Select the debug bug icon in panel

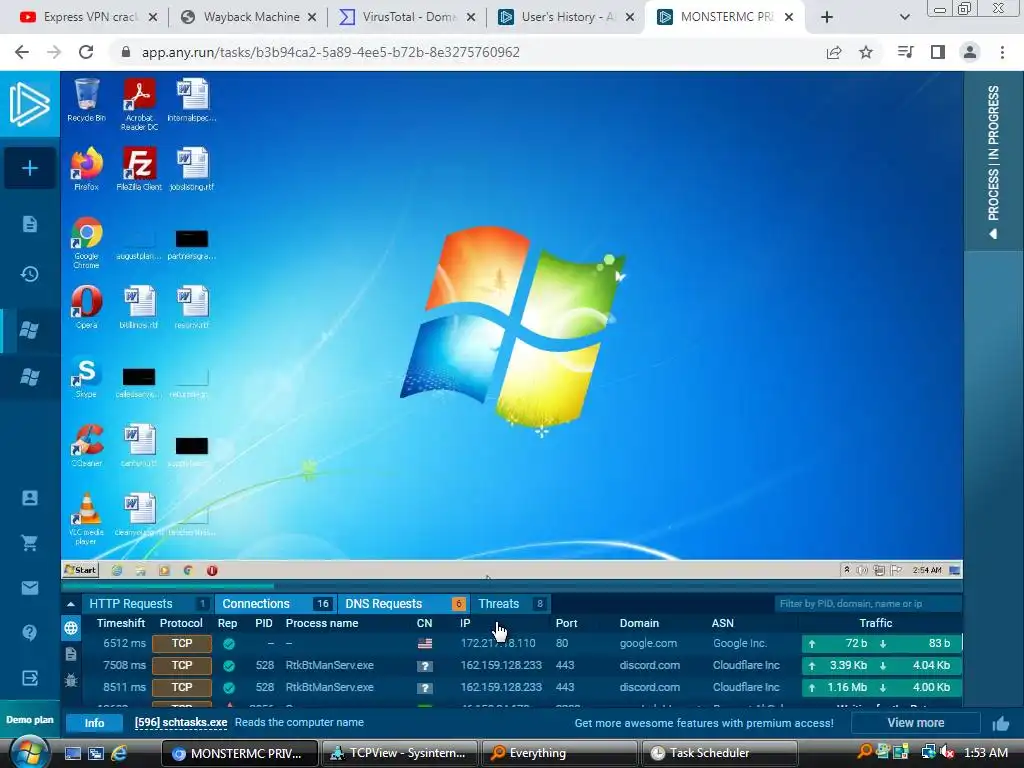71,680
